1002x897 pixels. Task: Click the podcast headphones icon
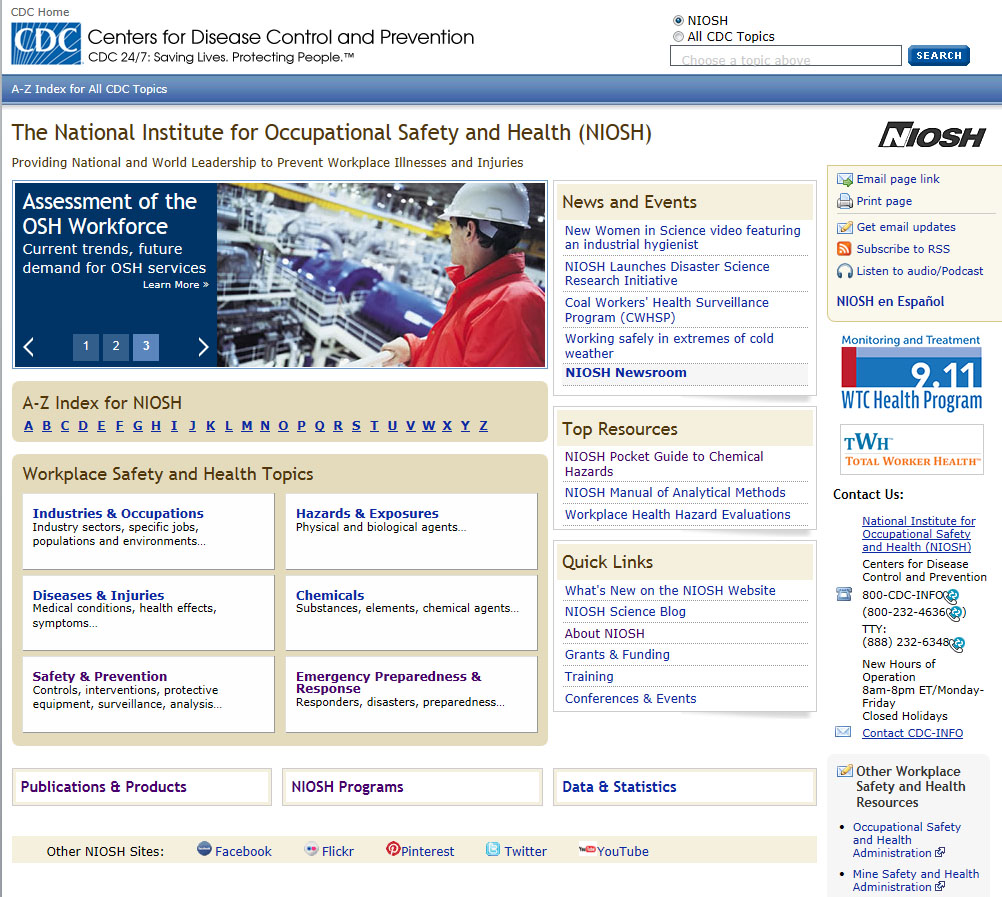coord(845,271)
